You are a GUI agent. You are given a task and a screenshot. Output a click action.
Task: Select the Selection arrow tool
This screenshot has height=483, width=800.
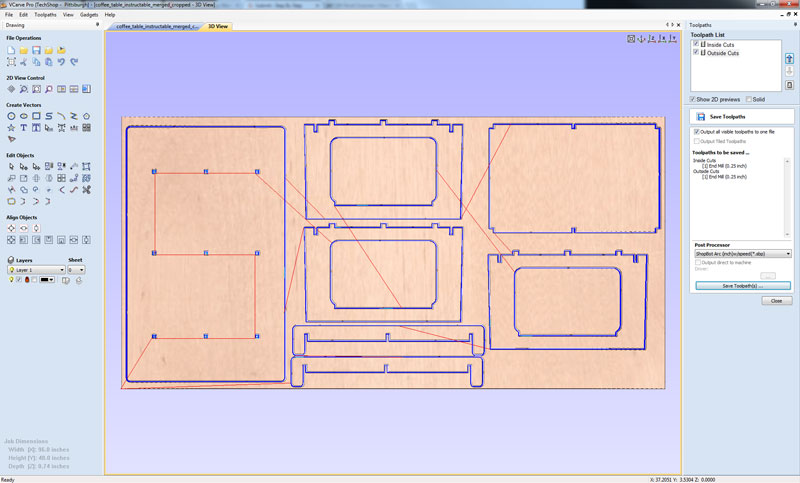pos(11,166)
